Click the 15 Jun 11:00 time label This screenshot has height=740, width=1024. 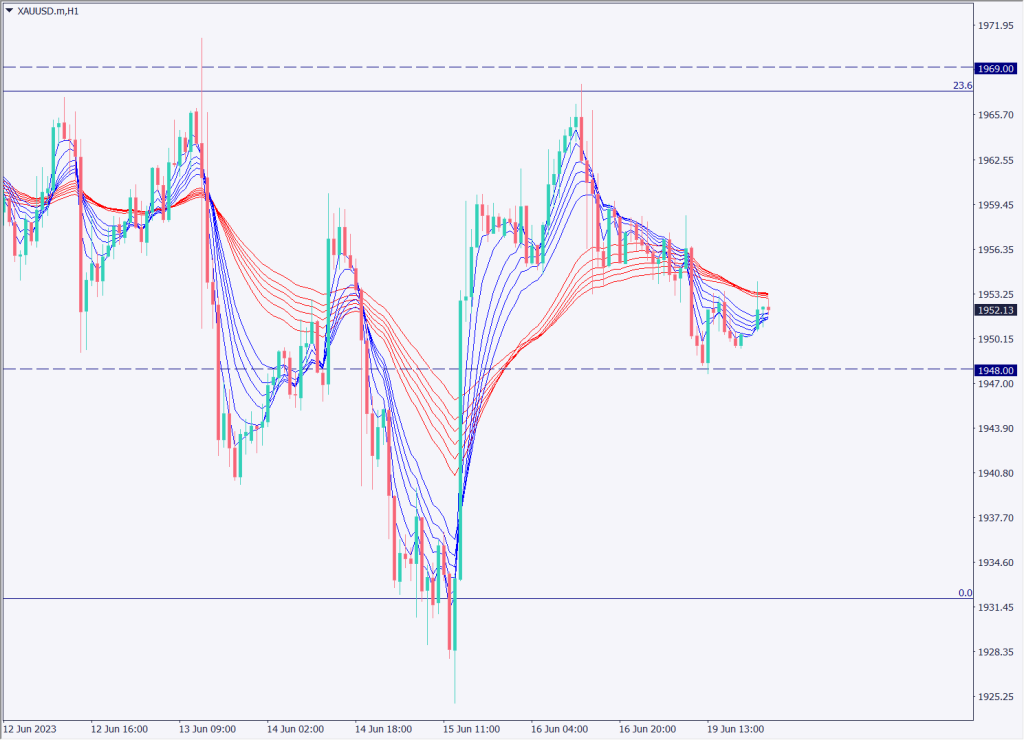pos(471,729)
